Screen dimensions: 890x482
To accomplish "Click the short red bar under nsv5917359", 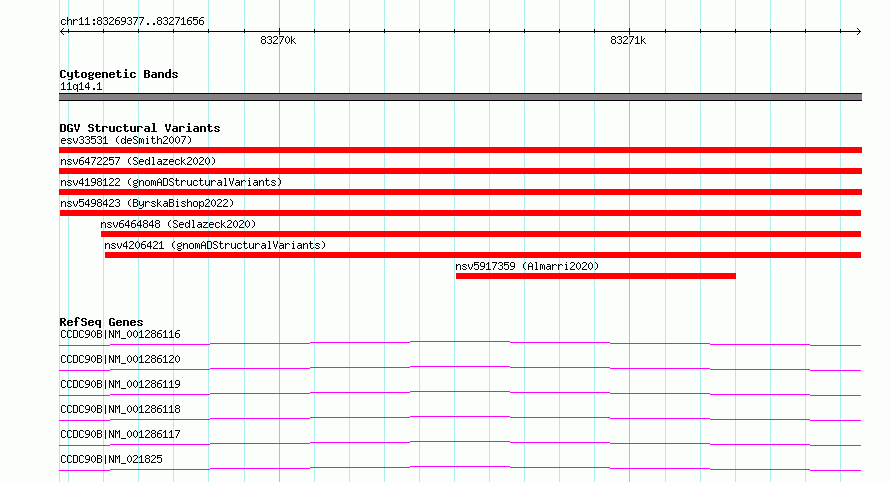I will [595, 276].
